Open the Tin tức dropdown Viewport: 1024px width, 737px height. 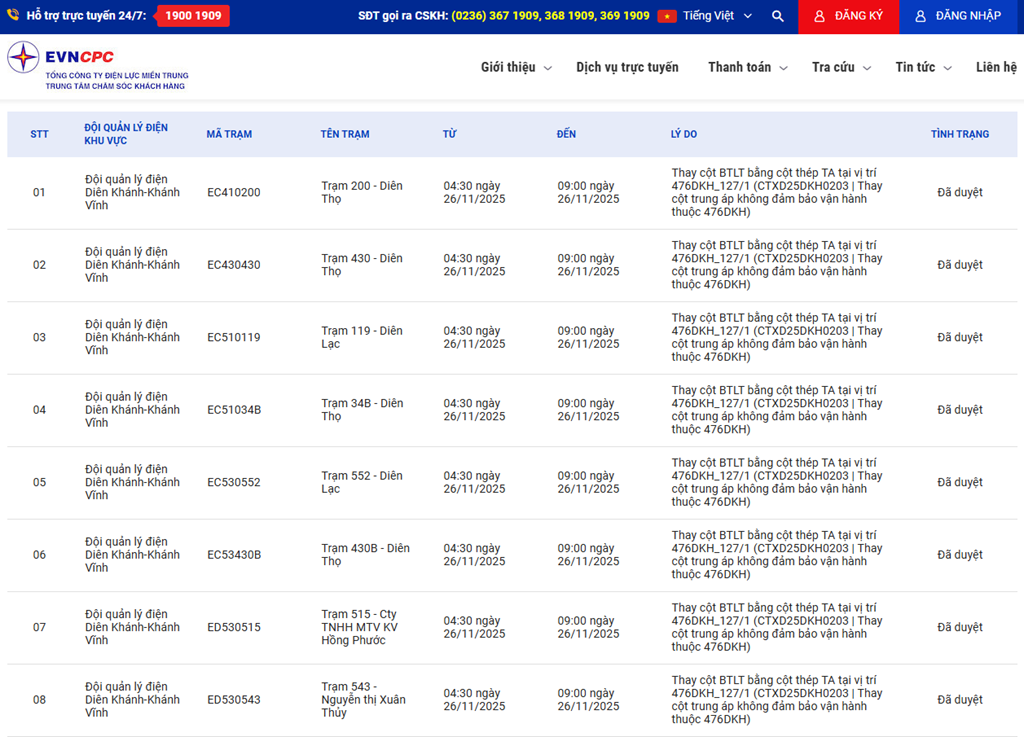(x=923, y=68)
